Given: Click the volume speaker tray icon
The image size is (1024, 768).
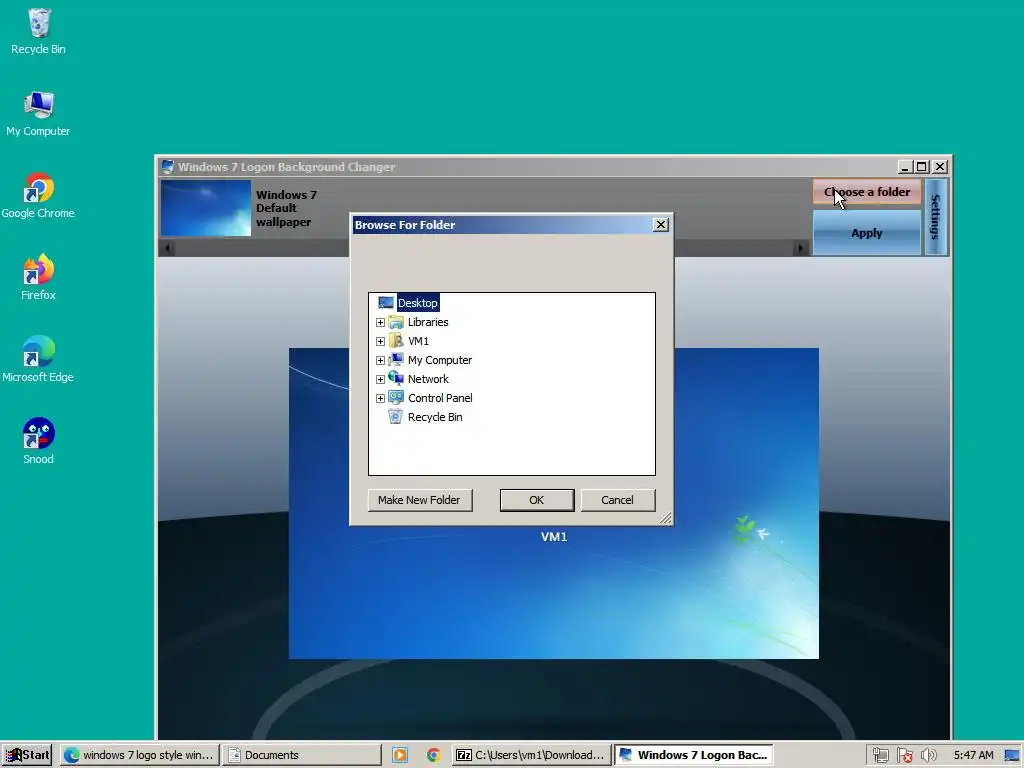Looking at the screenshot, I should point(928,756).
